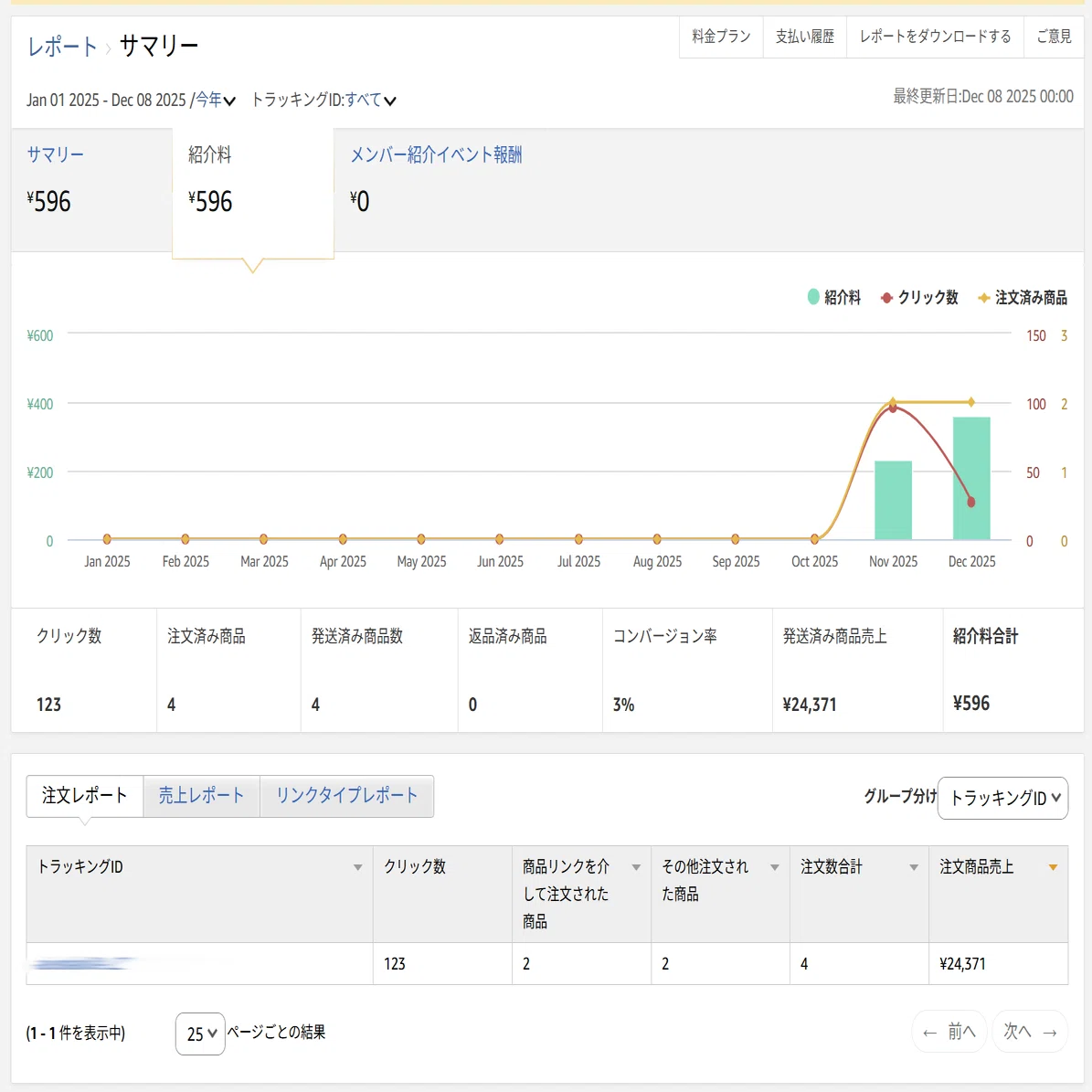Click (1 - 1 件を表示中) text
The height and width of the screenshot is (1092, 1092).
[75, 1033]
